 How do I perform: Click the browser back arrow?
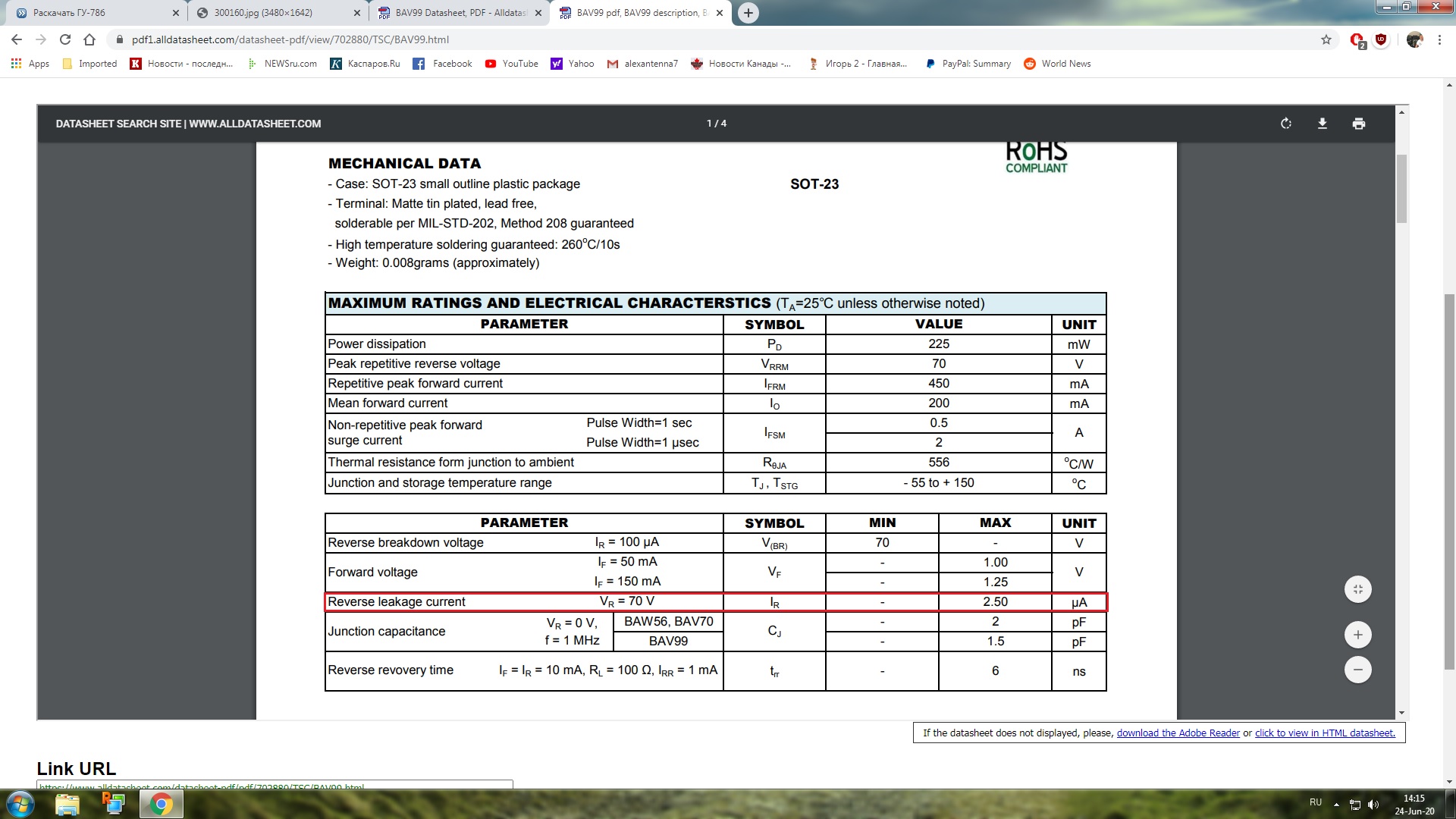17,39
